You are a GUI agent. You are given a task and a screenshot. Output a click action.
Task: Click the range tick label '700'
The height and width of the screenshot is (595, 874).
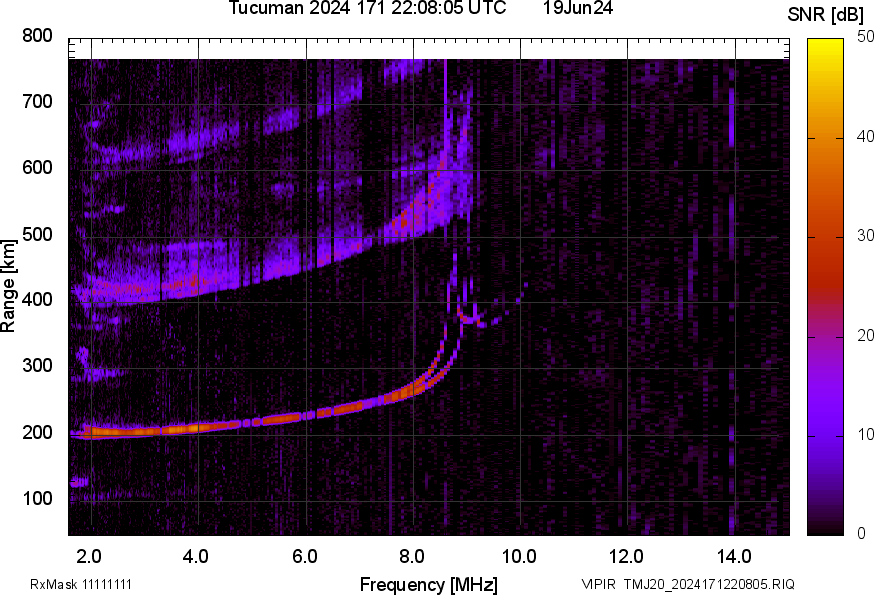[37, 102]
